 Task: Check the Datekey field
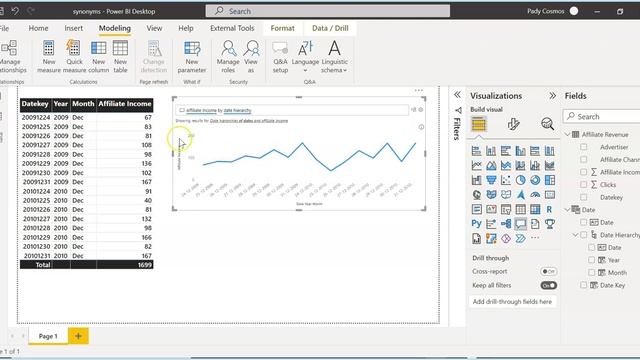pyautogui.click(x=584, y=197)
